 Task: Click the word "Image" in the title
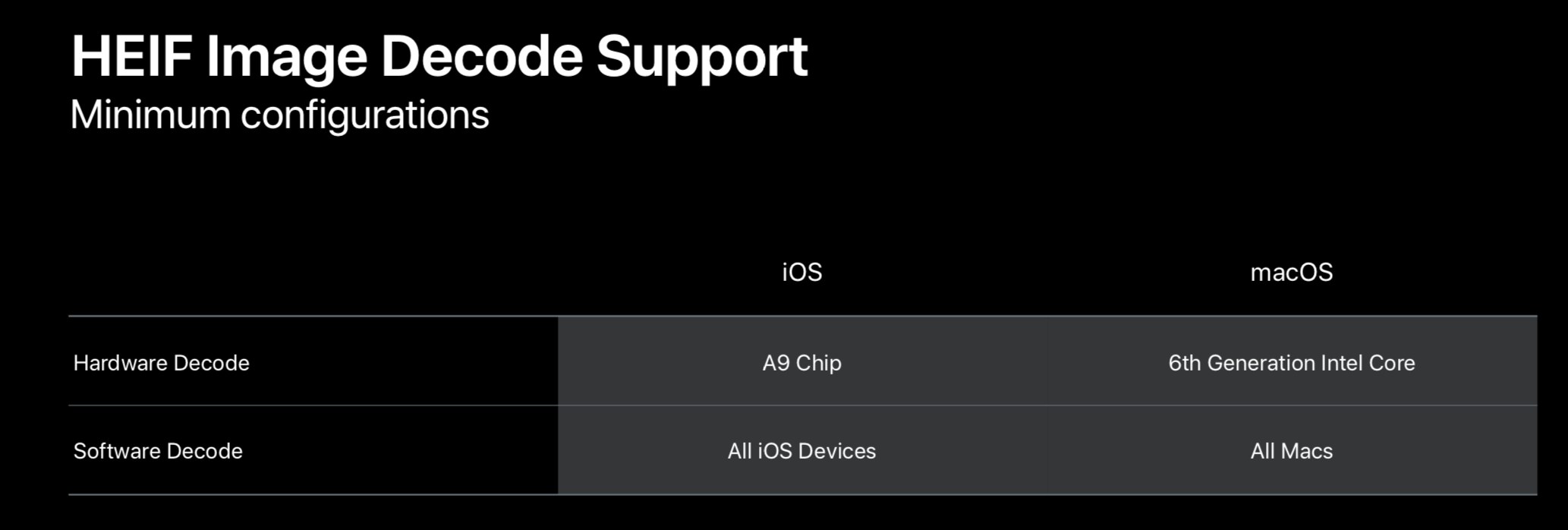tap(286, 58)
